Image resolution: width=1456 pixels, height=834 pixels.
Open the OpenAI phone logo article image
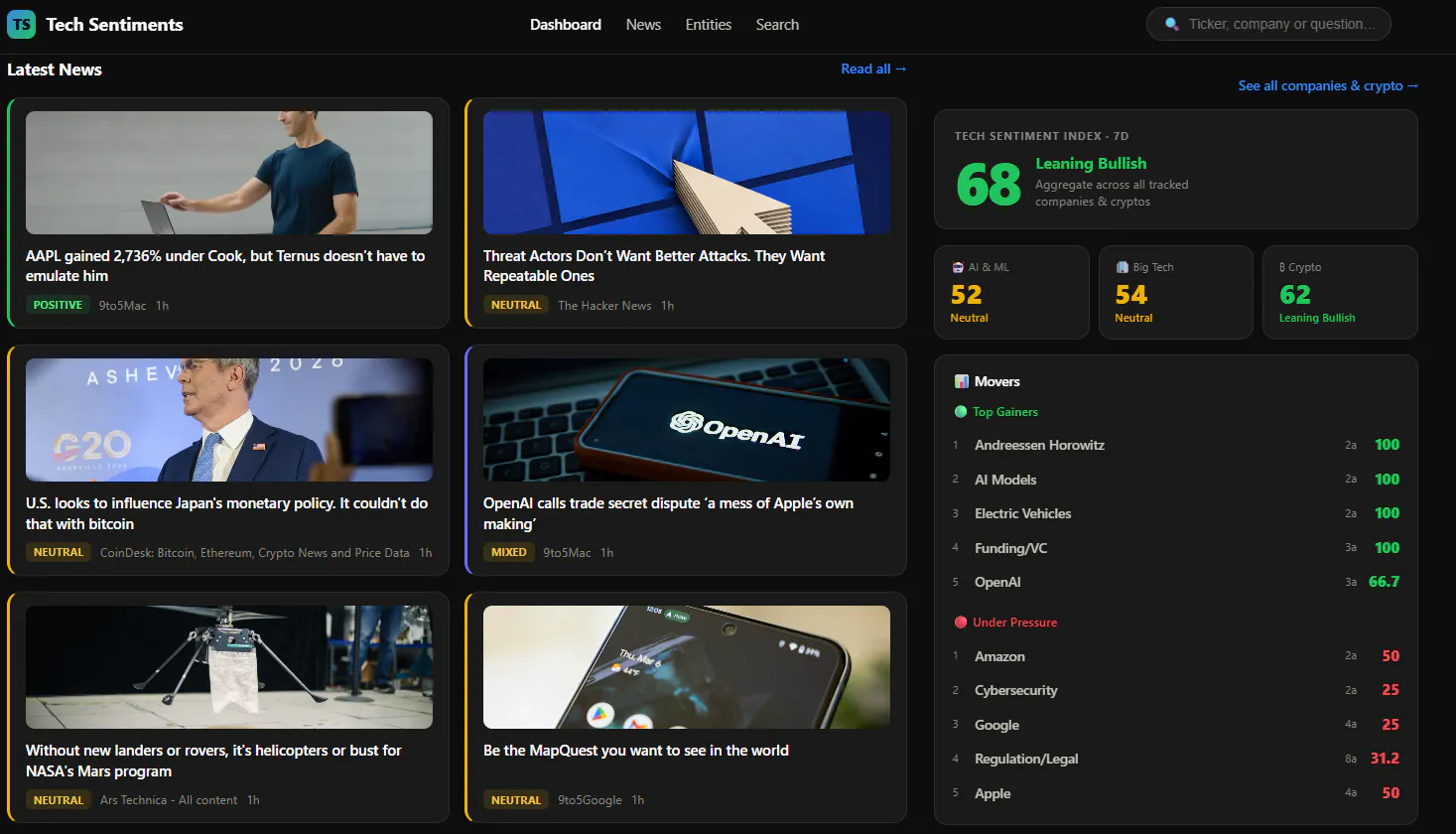pyautogui.click(x=687, y=420)
